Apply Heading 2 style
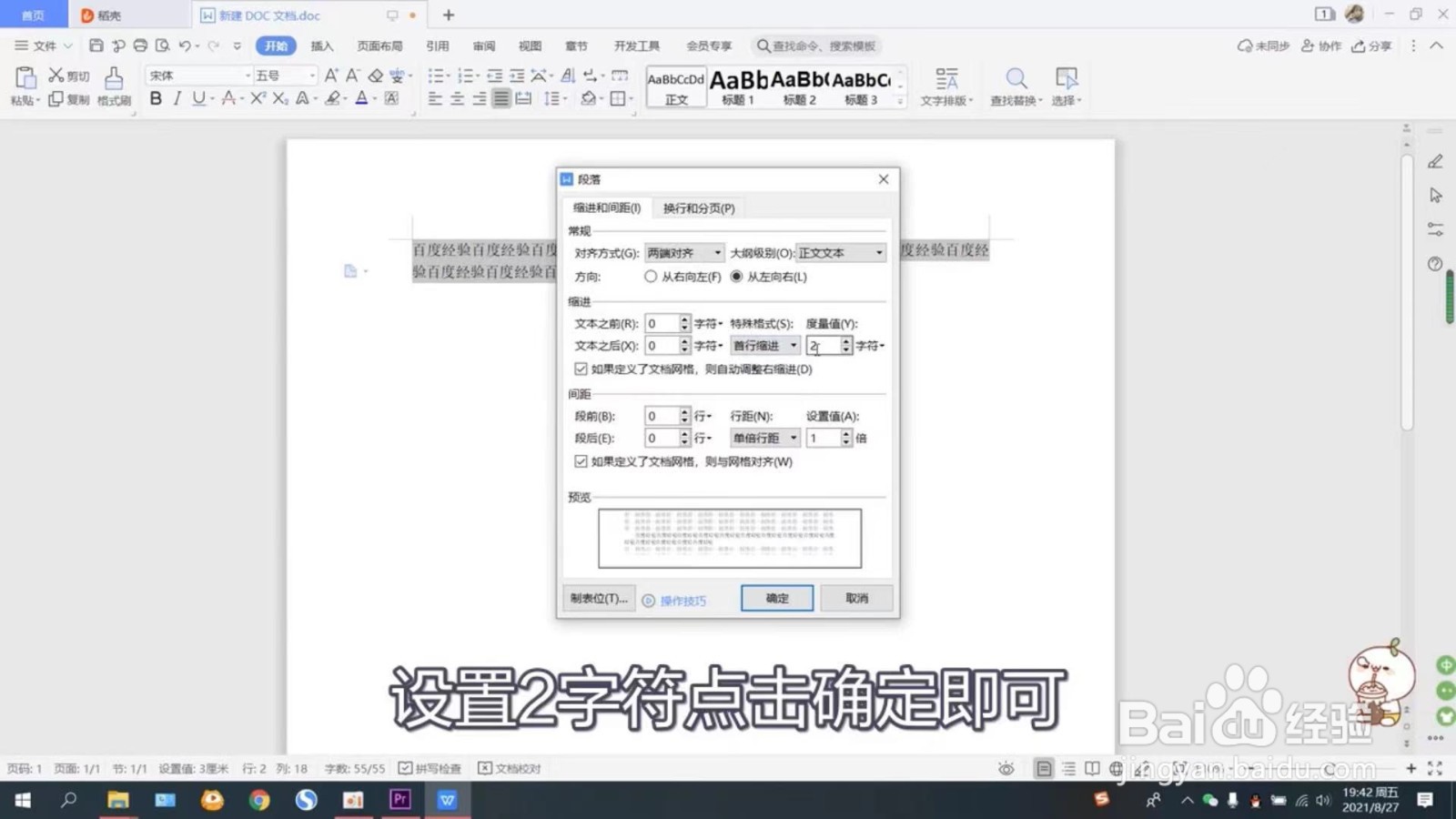The width and height of the screenshot is (1456, 819). [x=799, y=87]
